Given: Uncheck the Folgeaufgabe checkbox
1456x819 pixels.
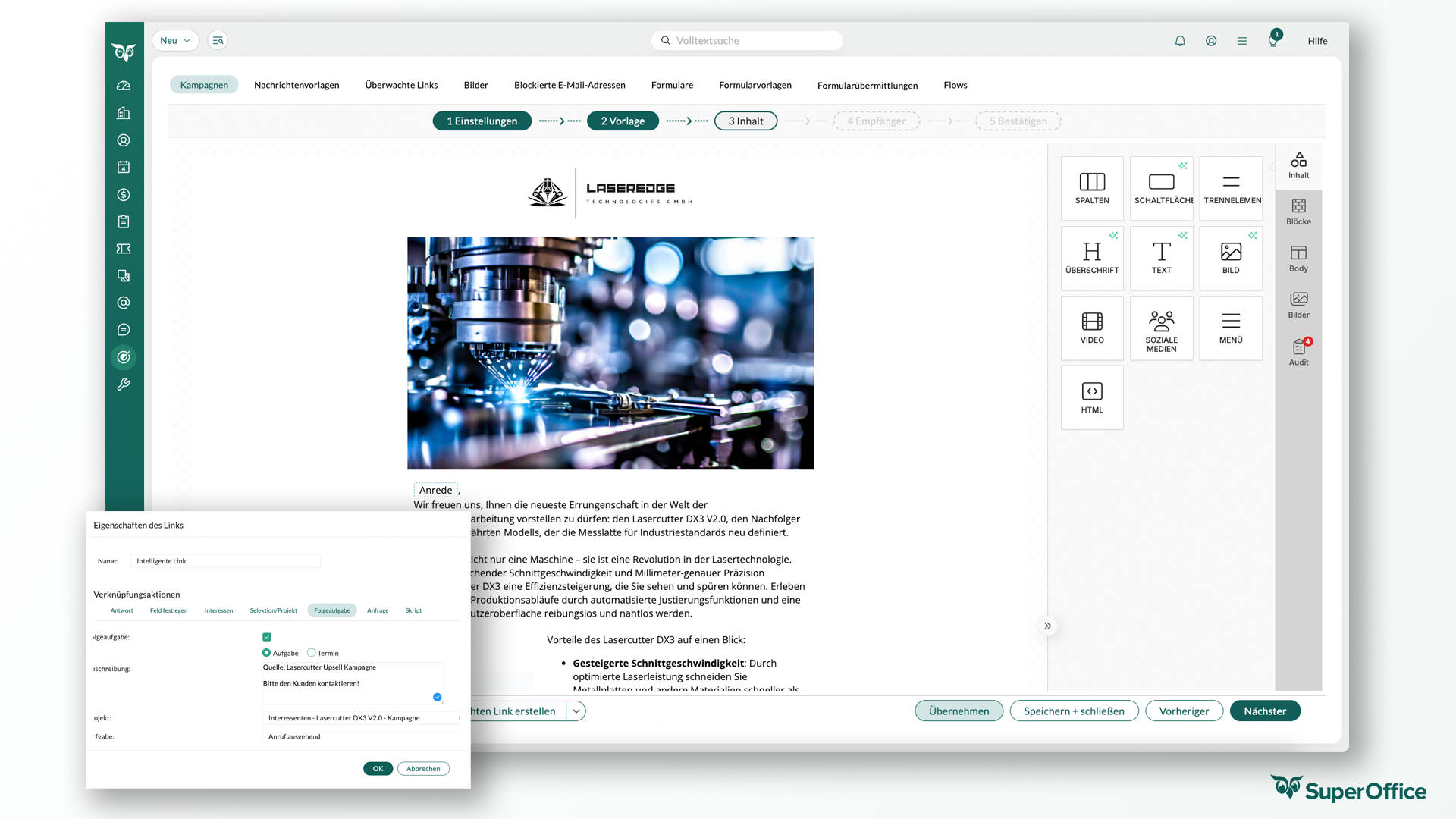Looking at the screenshot, I should coord(267,637).
